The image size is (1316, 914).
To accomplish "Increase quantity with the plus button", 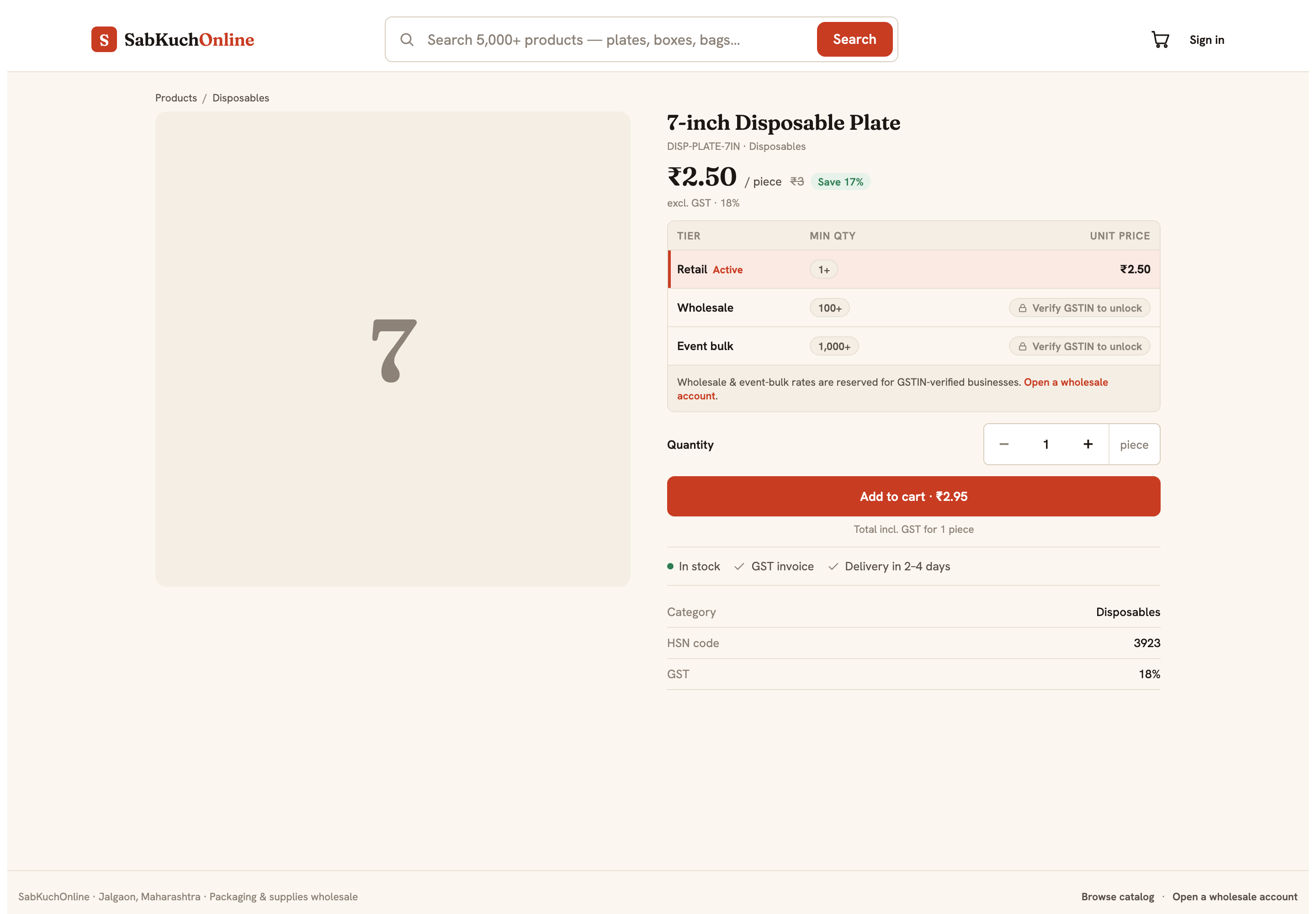I will pos(1088,444).
